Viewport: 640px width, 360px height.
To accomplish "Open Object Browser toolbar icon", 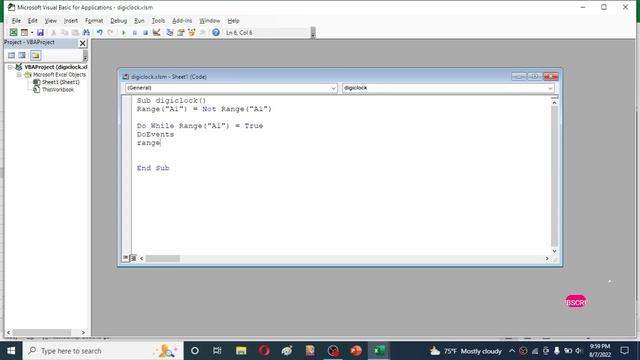I will 191,33.
